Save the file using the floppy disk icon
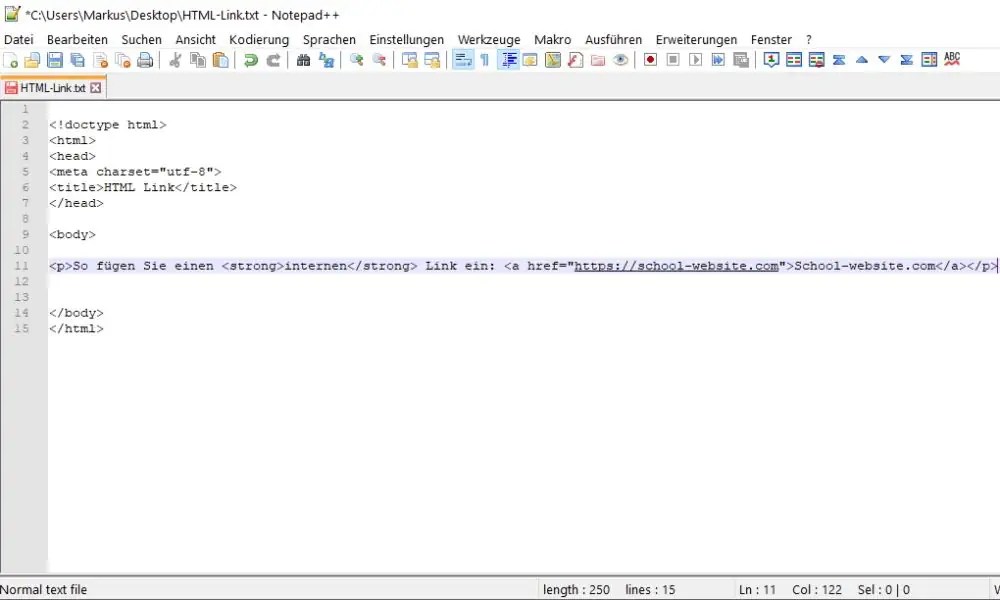Image resolution: width=1000 pixels, height=600 pixels. 55,60
